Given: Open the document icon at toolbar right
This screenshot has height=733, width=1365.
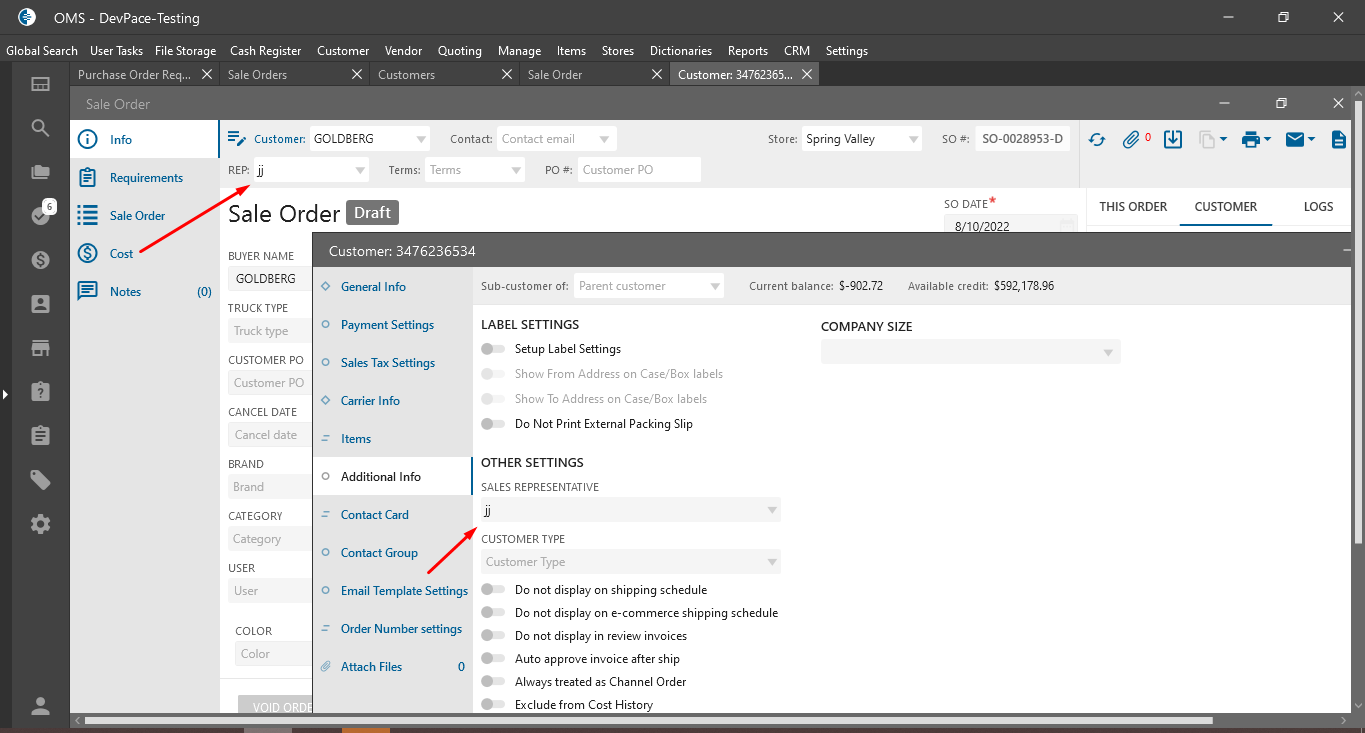Looking at the screenshot, I should click(1339, 140).
